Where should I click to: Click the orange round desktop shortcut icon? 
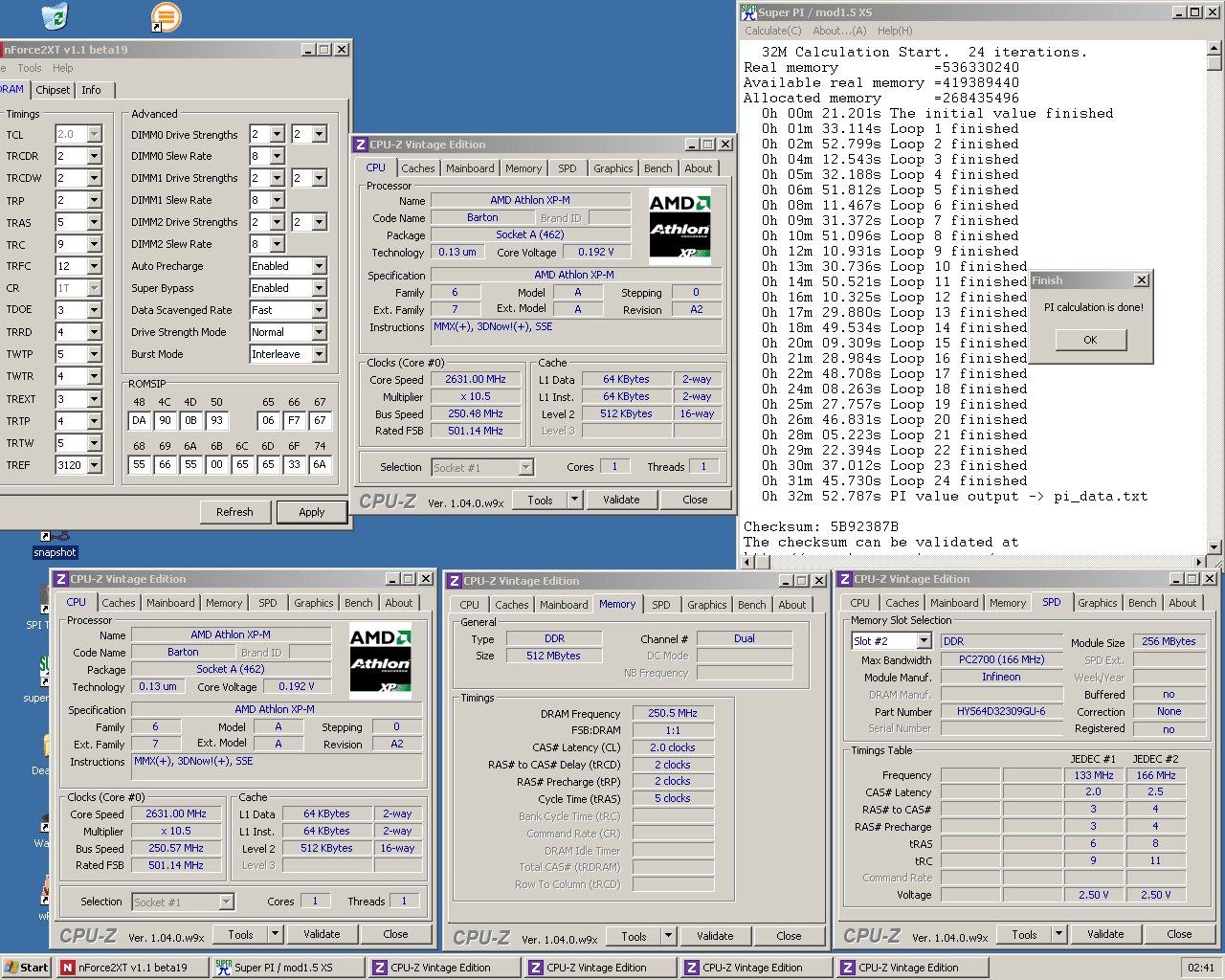pos(166,16)
